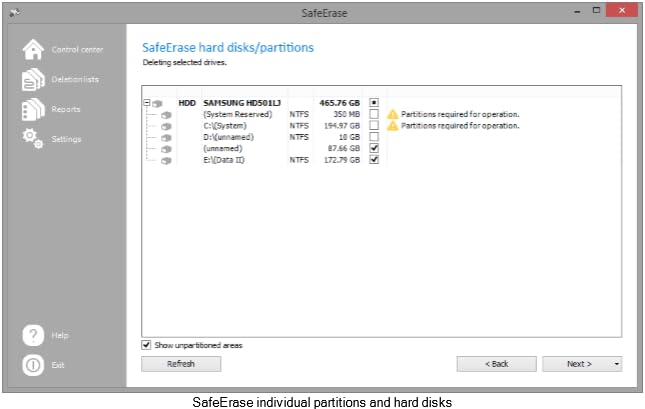The height and width of the screenshot is (409, 645).
Task: Click the warning icon for System Reserved
Action: click(x=393, y=114)
